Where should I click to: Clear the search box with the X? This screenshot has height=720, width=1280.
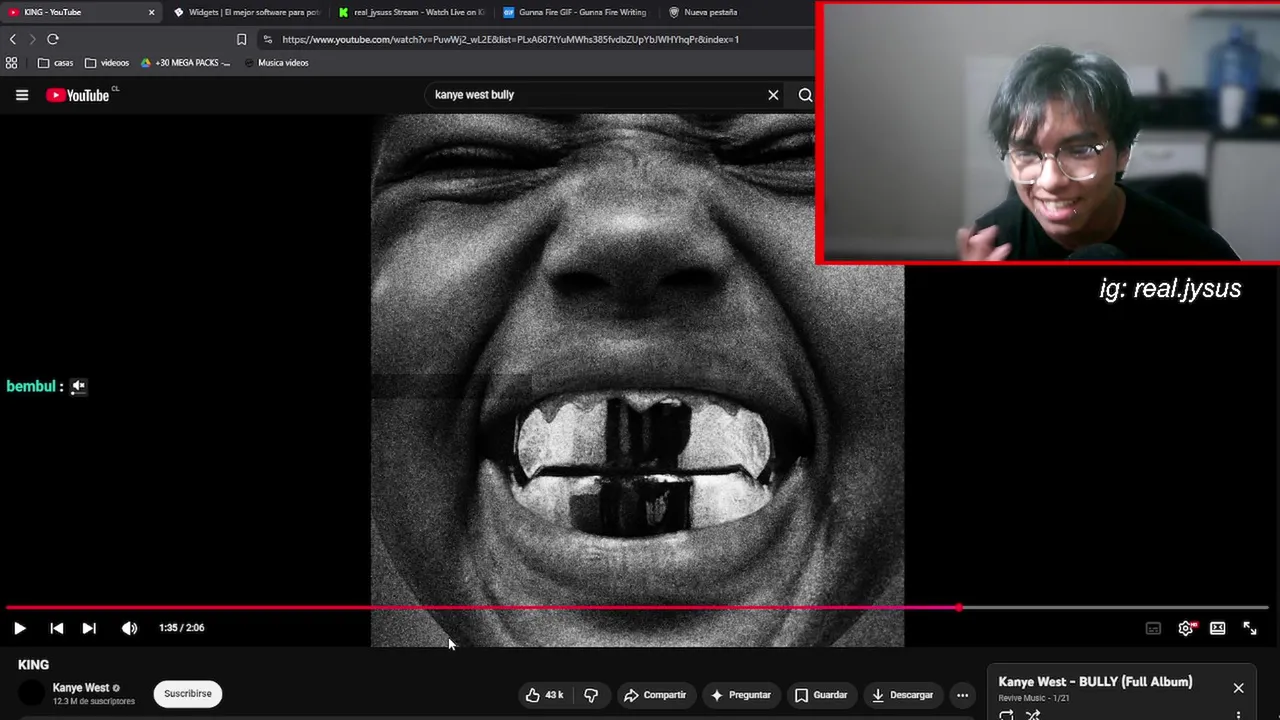tap(773, 95)
